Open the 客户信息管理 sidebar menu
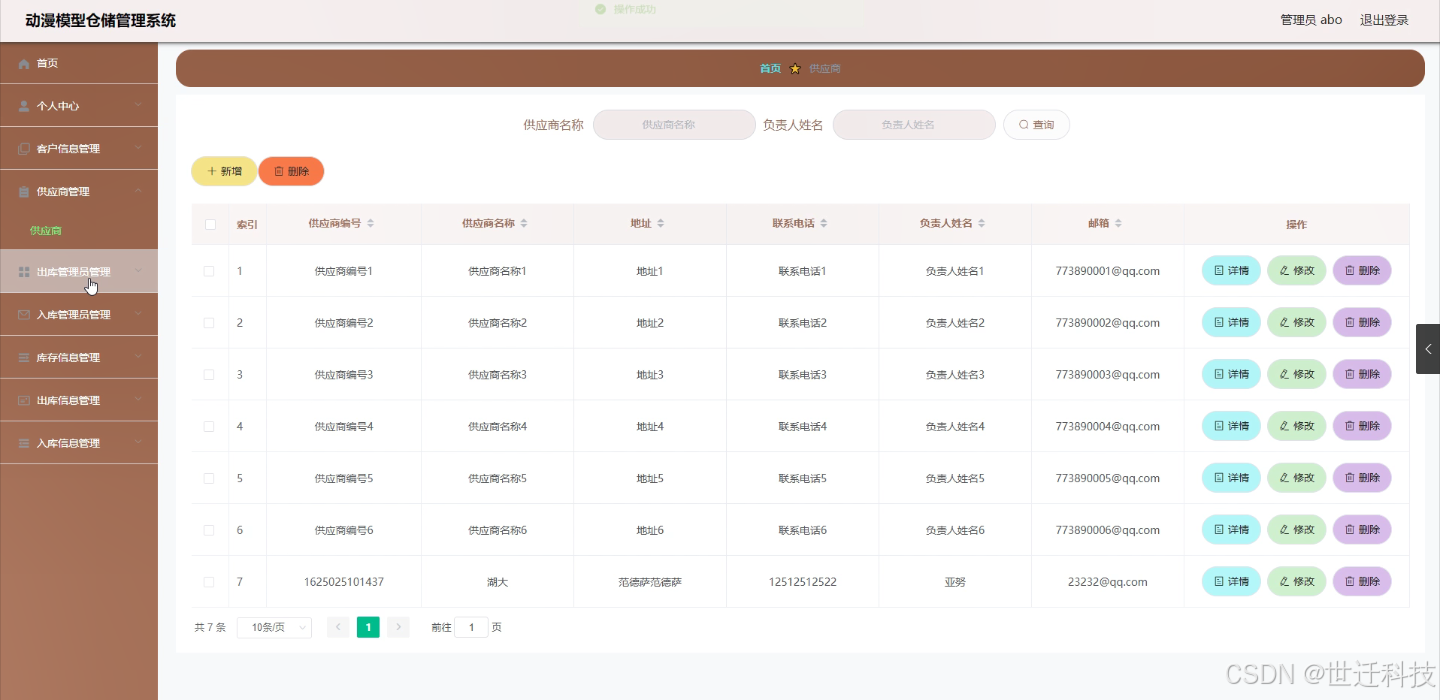Image resolution: width=1440 pixels, height=700 pixels. [79, 148]
